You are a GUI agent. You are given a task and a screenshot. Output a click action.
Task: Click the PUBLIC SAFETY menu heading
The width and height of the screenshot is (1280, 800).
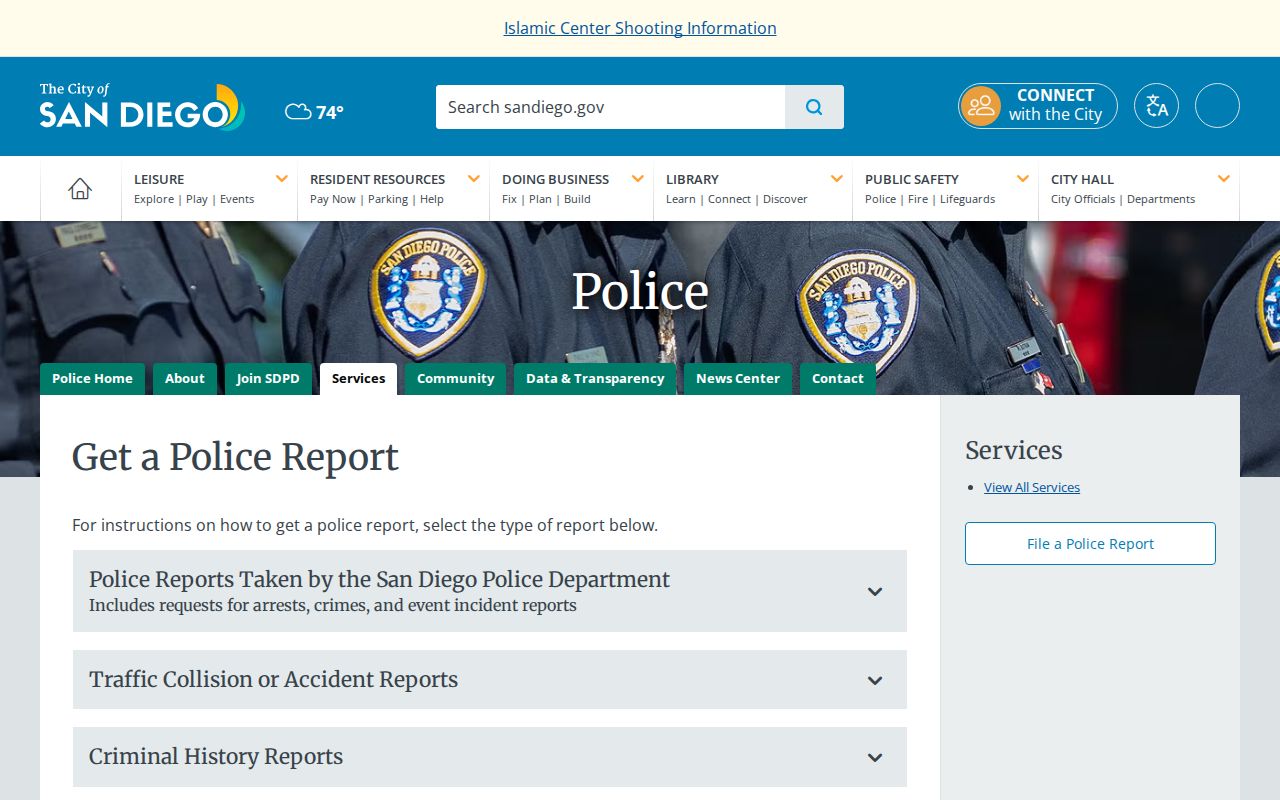(x=912, y=179)
